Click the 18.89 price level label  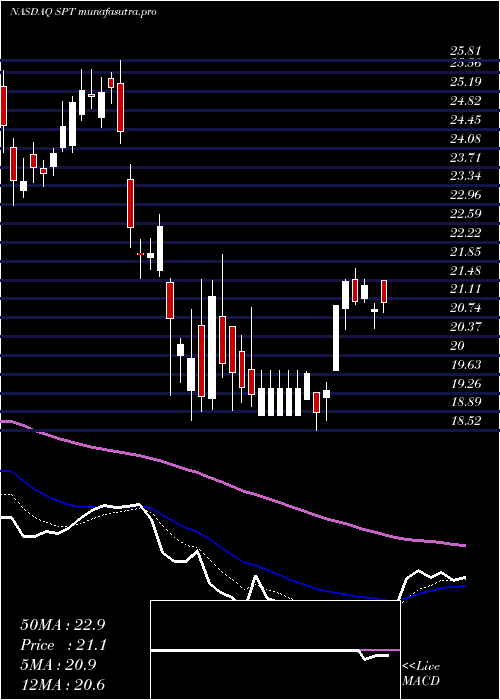coord(465,402)
